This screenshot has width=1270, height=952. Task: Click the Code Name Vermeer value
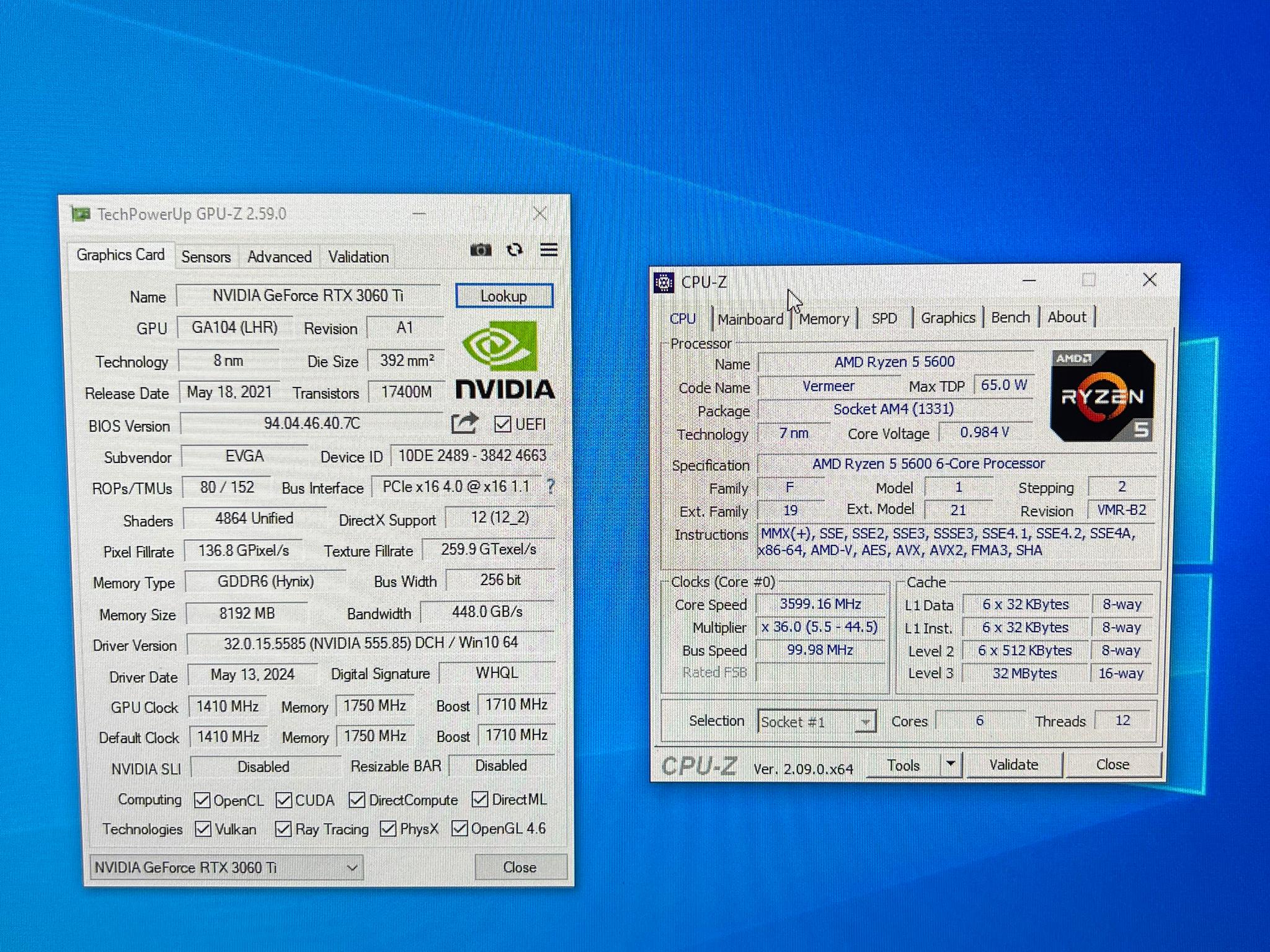828,386
